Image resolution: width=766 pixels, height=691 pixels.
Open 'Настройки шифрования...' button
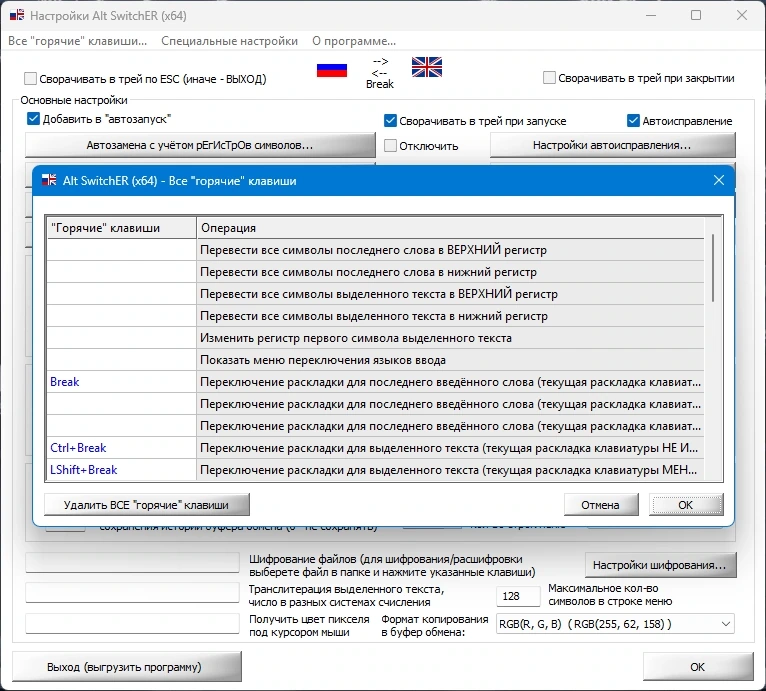tap(660, 565)
